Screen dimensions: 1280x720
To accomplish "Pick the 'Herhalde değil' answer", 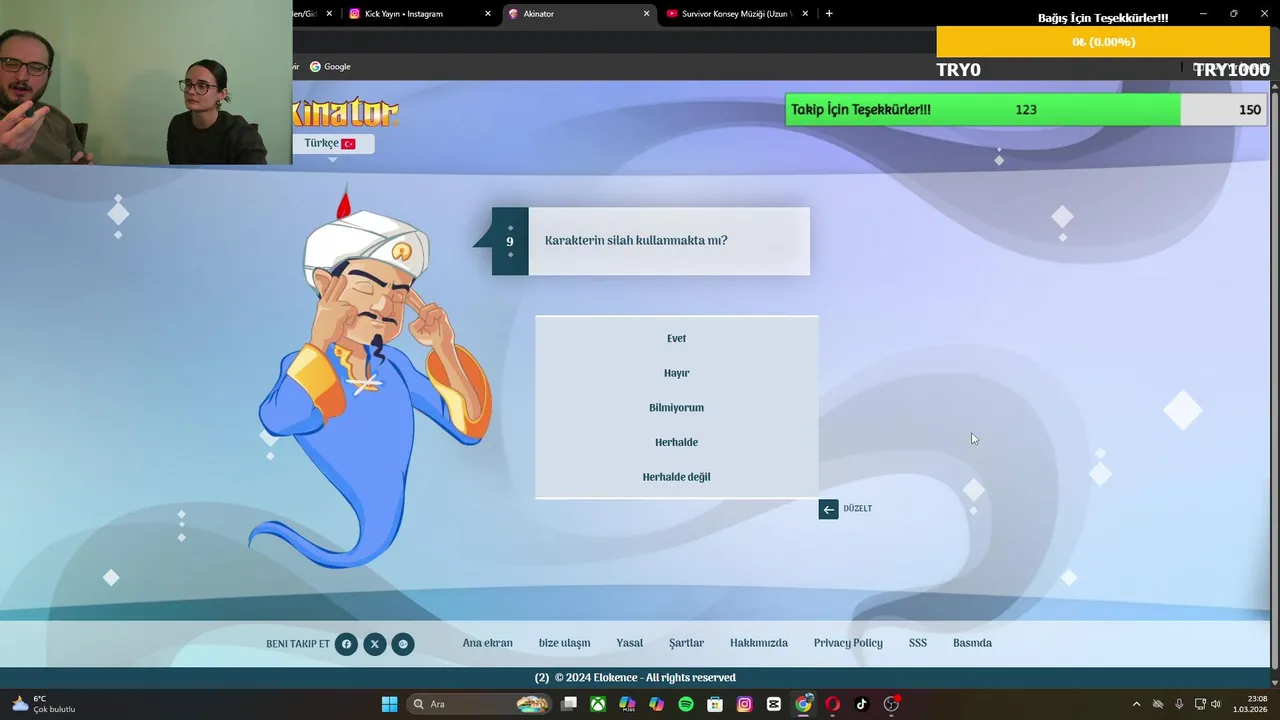I will tap(676, 477).
